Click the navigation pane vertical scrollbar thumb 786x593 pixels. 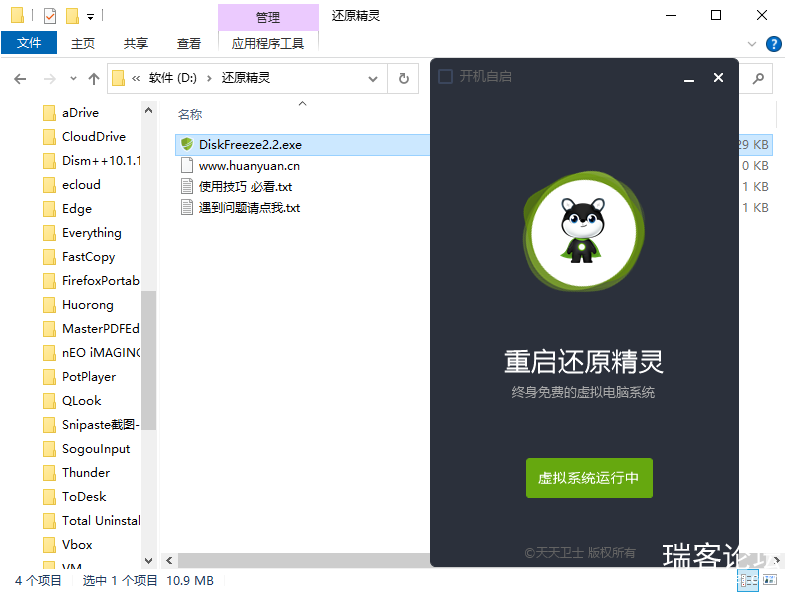148,360
